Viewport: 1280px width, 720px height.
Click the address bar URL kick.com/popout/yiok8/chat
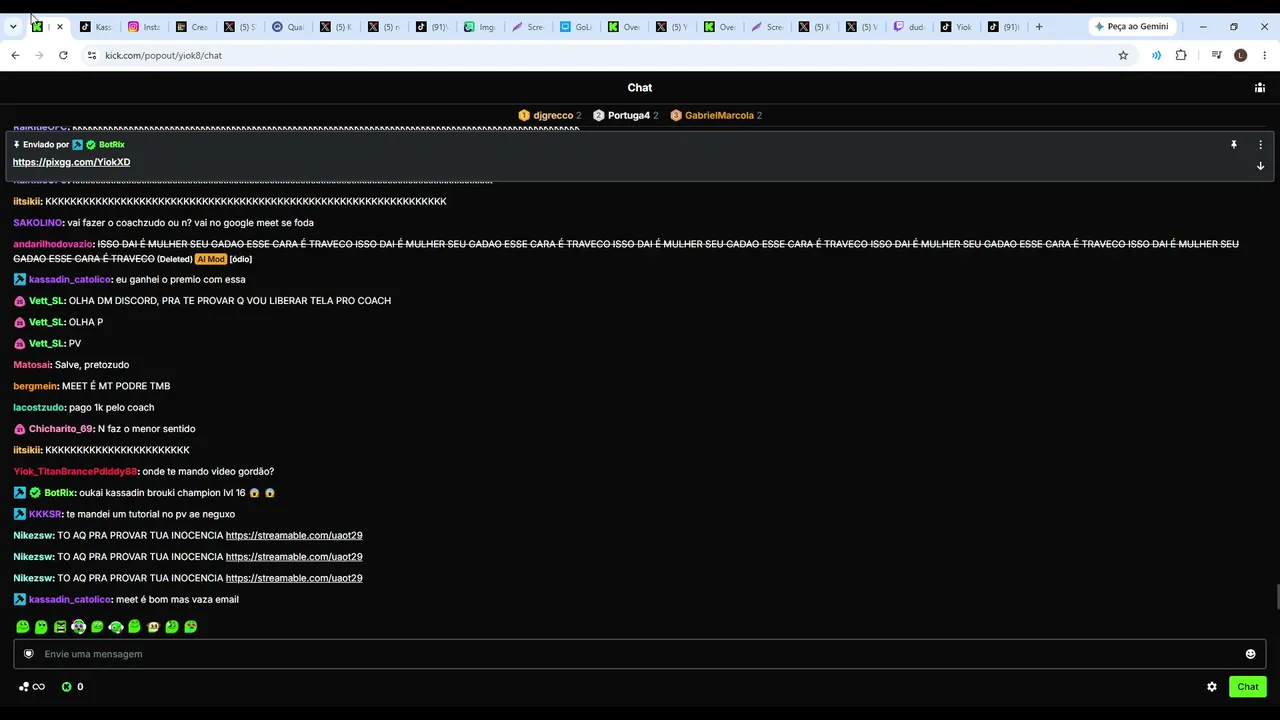point(164,55)
